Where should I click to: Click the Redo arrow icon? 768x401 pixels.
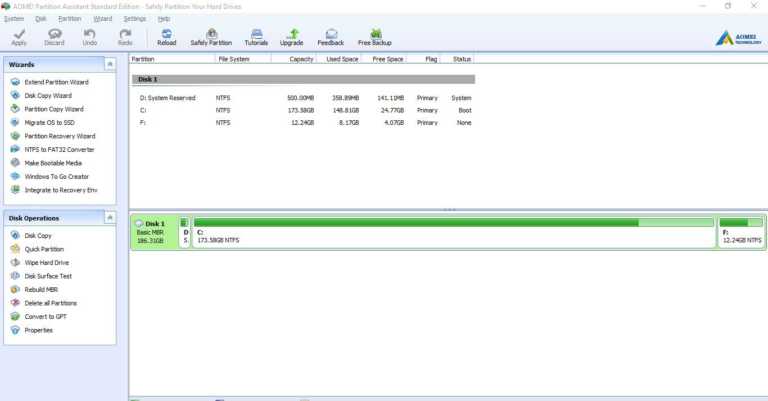[x=125, y=34]
